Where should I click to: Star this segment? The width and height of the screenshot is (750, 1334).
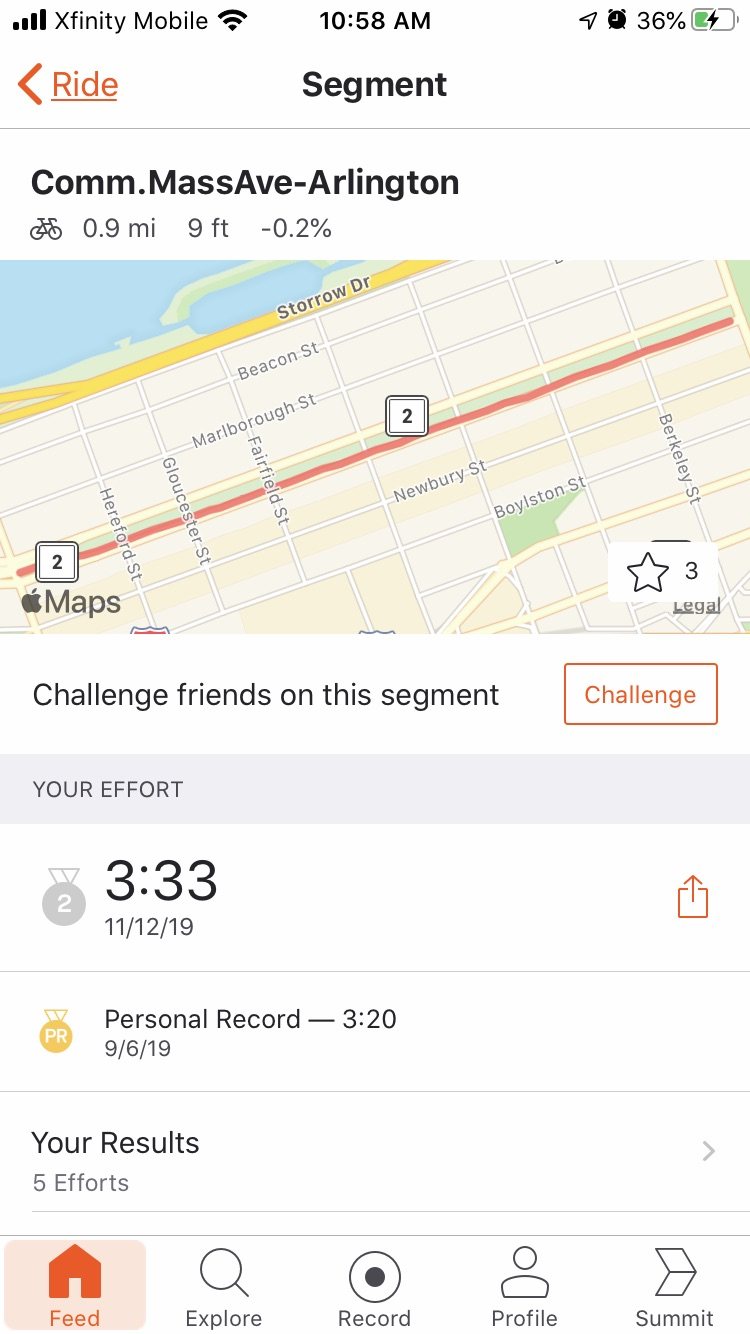click(648, 572)
